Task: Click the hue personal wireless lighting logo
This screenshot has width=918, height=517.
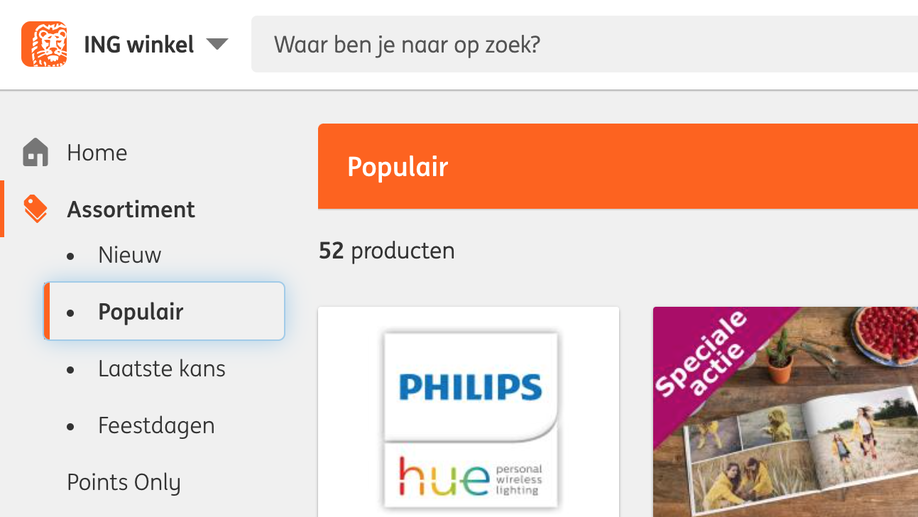Action: point(470,475)
